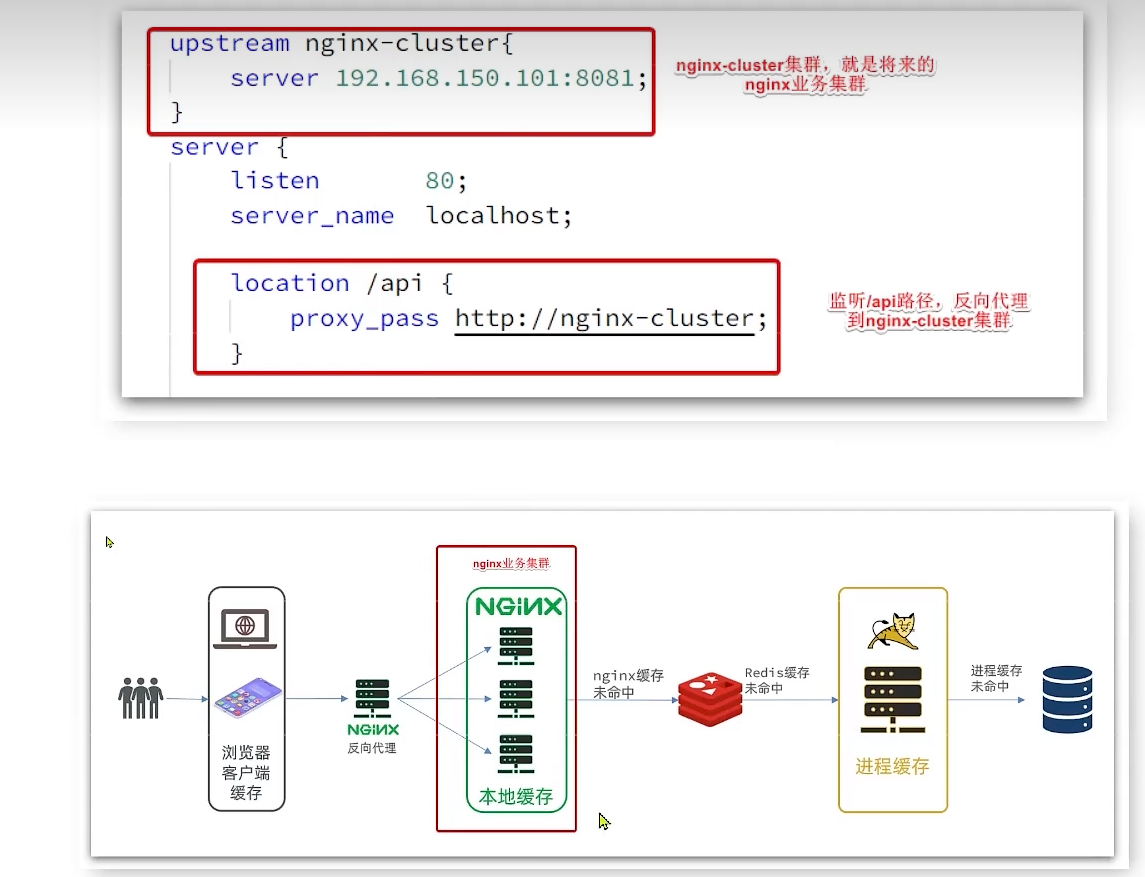The height and width of the screenshot is (877, 1145).
Task: Select the small NGINX logo above 反向代理
Action: pyautogui.click(x=372, y=729)
